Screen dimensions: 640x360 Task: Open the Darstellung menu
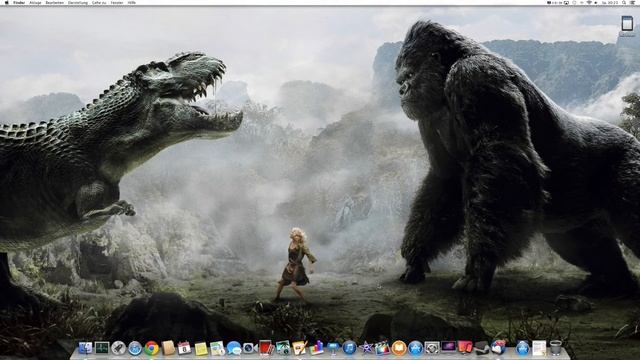[x=78, y=2]
